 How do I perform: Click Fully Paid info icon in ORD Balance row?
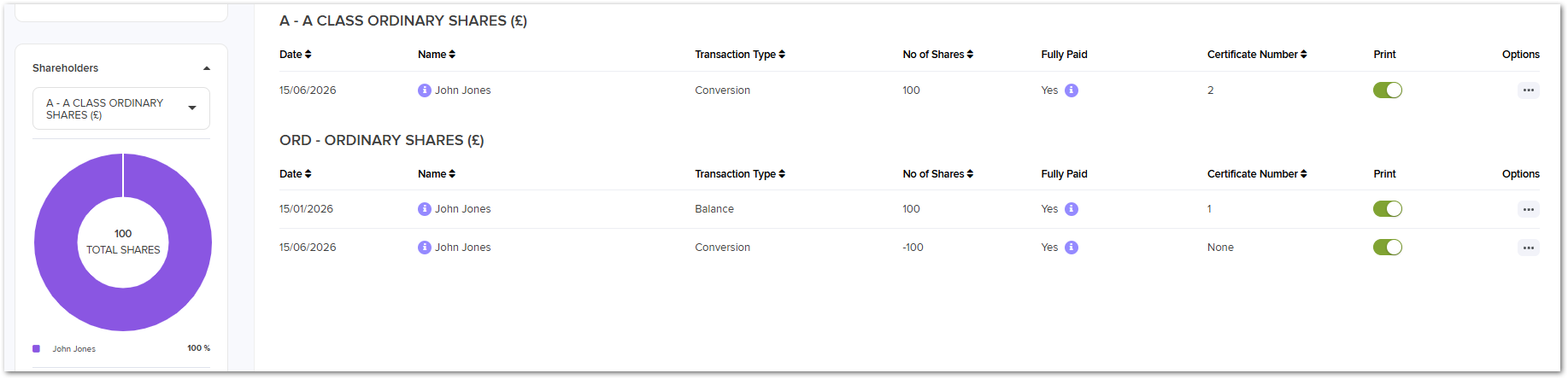click(1072, 209)
